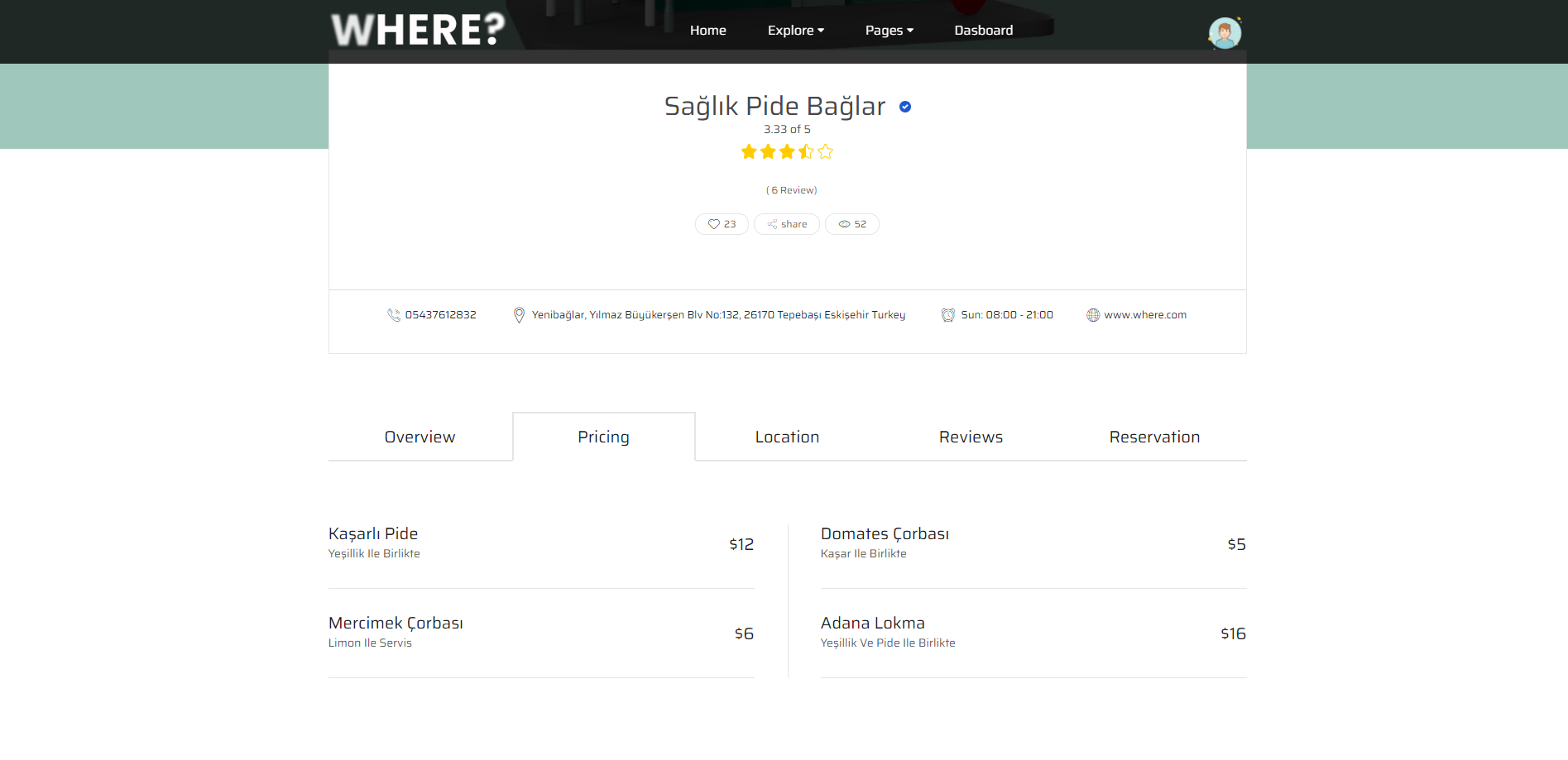Click the 'Limon Ile Servis' description
This screenshot has height=760, width=1568.
370,643
